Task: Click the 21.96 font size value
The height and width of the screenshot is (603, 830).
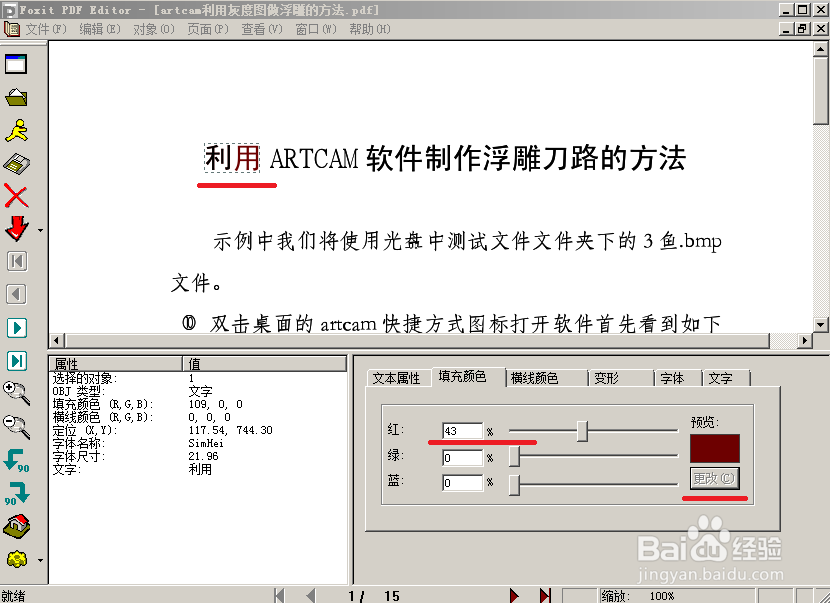Action: point(203,456)
